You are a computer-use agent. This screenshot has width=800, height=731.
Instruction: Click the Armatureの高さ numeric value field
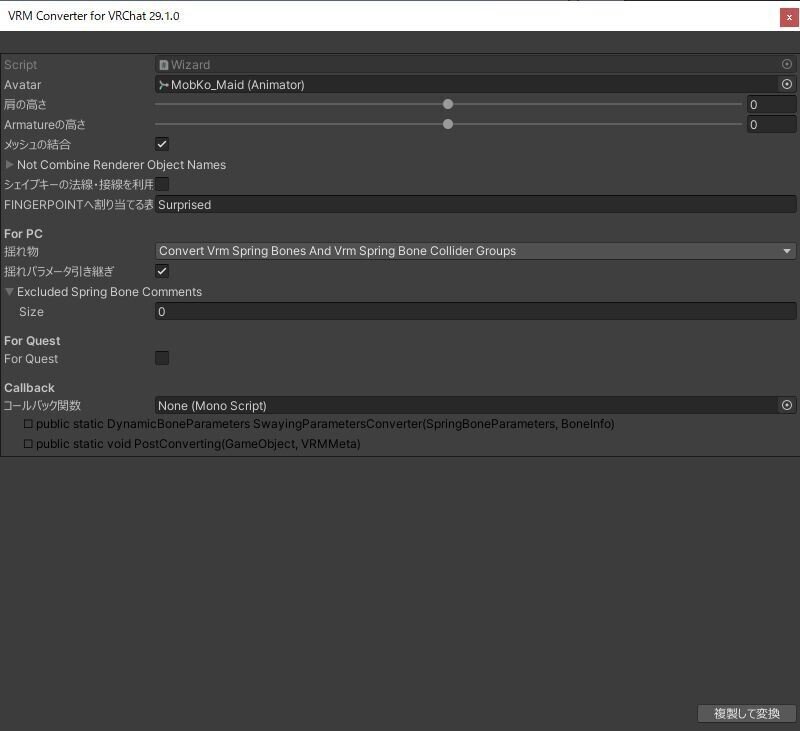point(771,124)
